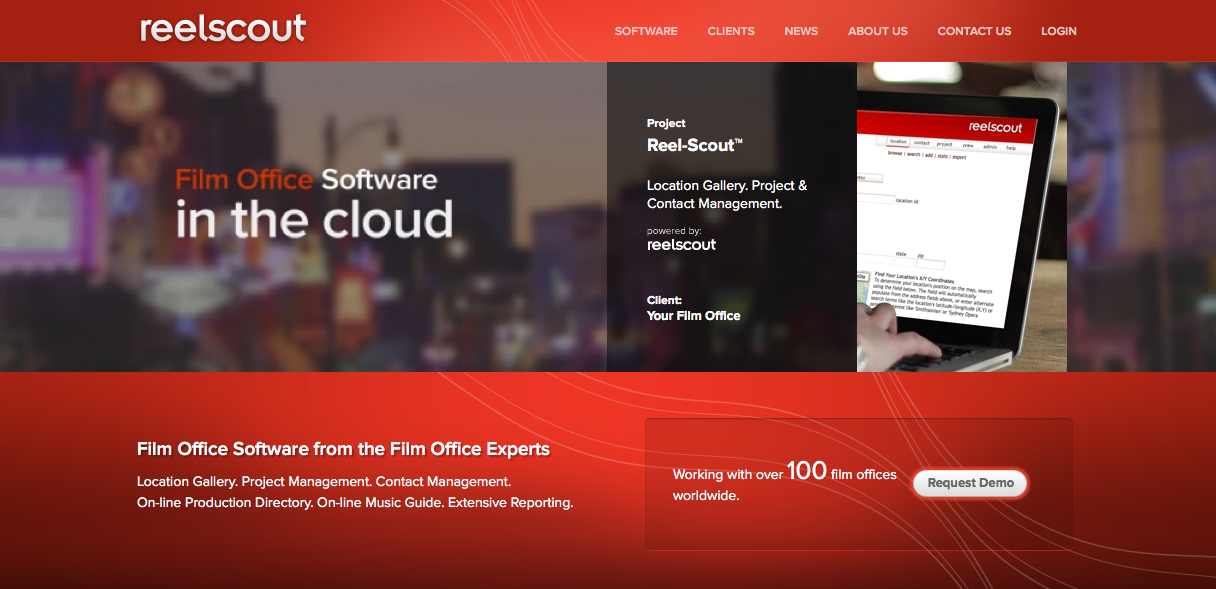
Task: Click the Login link
Action: [x=1059, y=31]
